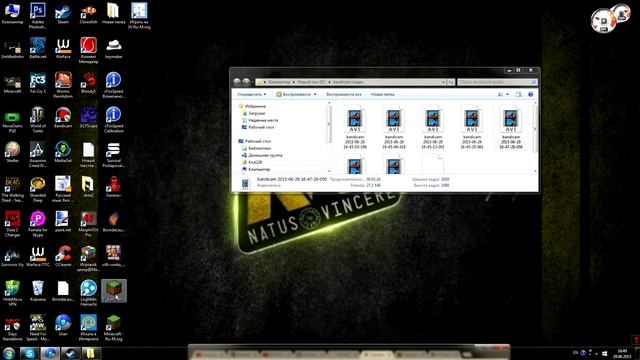Open the Minecraft Ru-M.org shortcut
This screenshot has width=640, height=360.
(113, 328)
